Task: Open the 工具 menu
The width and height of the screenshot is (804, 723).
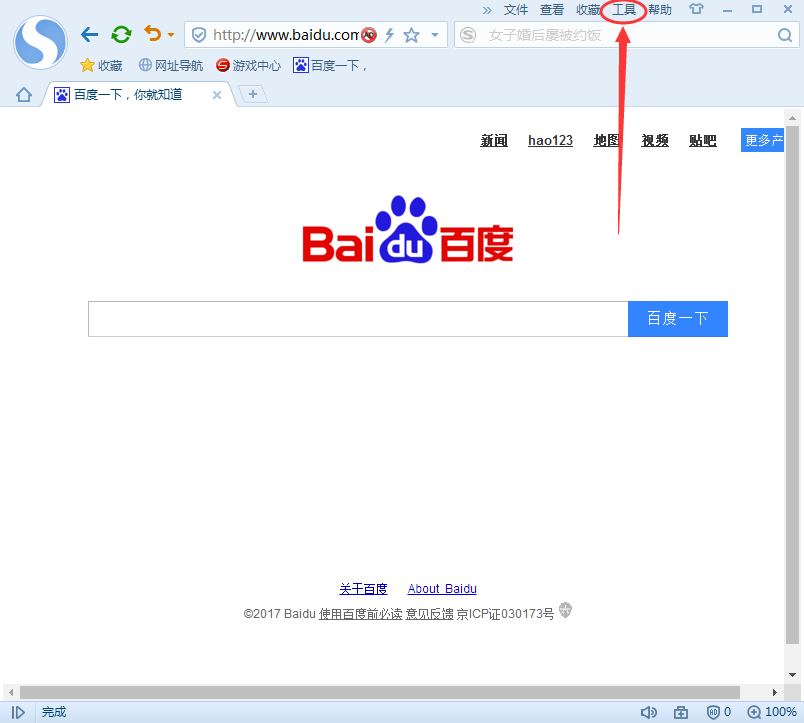Action: pos(622,10)
